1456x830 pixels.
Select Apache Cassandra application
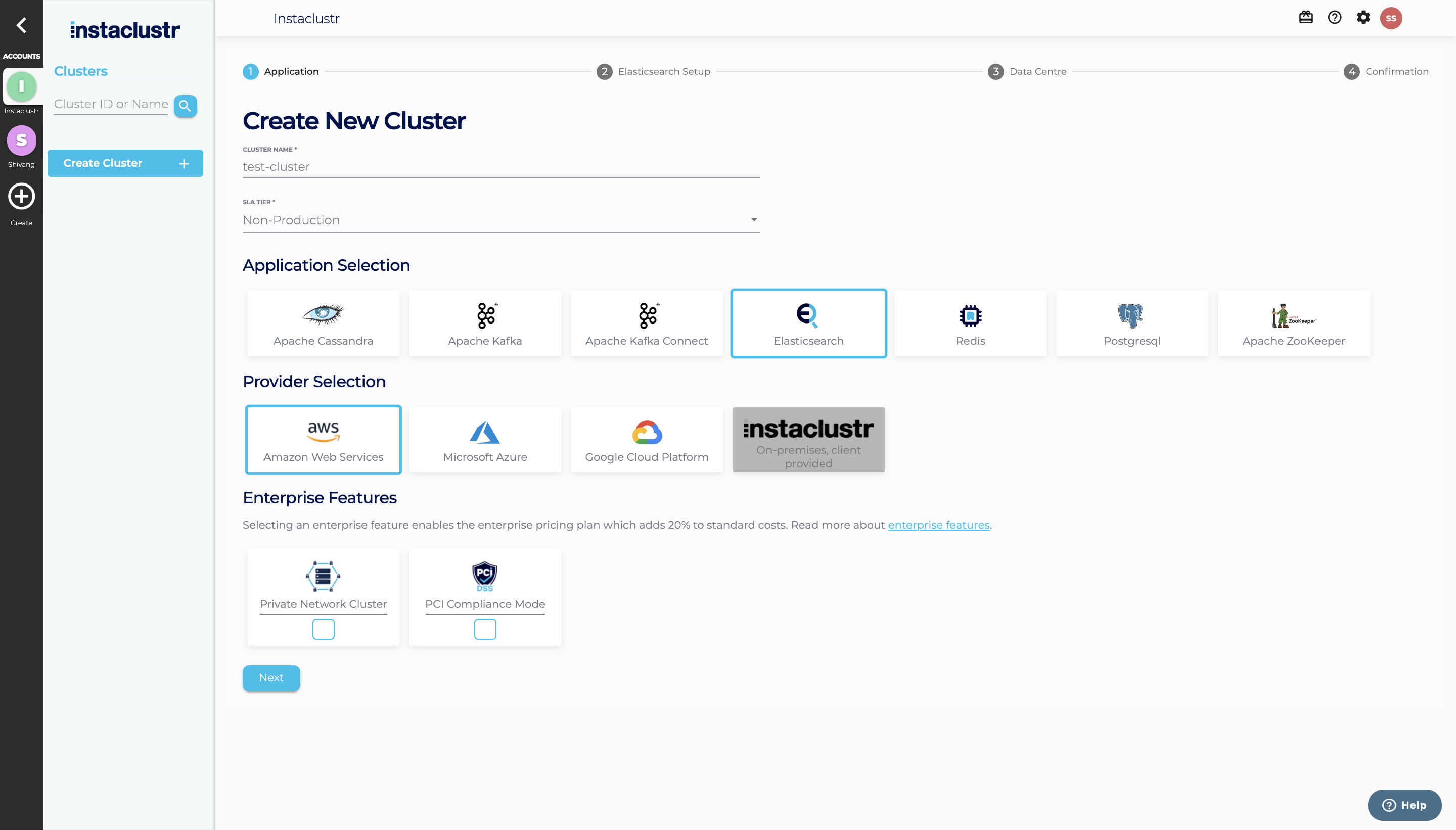pyautogui.click(x=323, y=323)
